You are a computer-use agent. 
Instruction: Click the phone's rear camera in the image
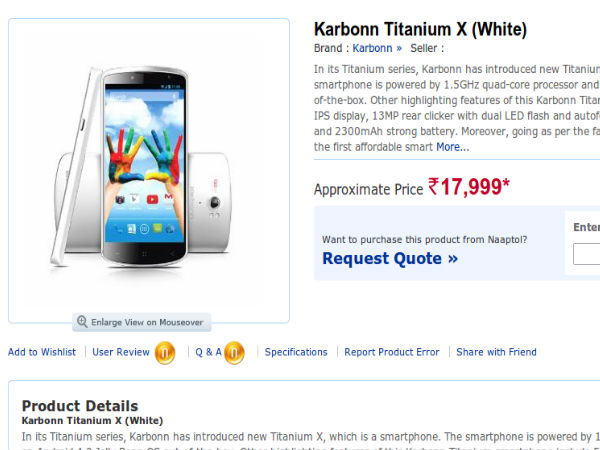tap(215, 202)
